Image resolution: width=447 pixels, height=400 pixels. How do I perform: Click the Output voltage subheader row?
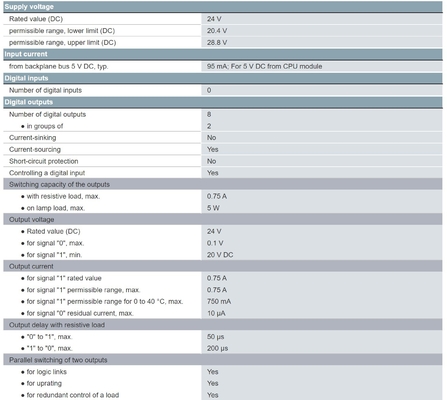(223, 220)
